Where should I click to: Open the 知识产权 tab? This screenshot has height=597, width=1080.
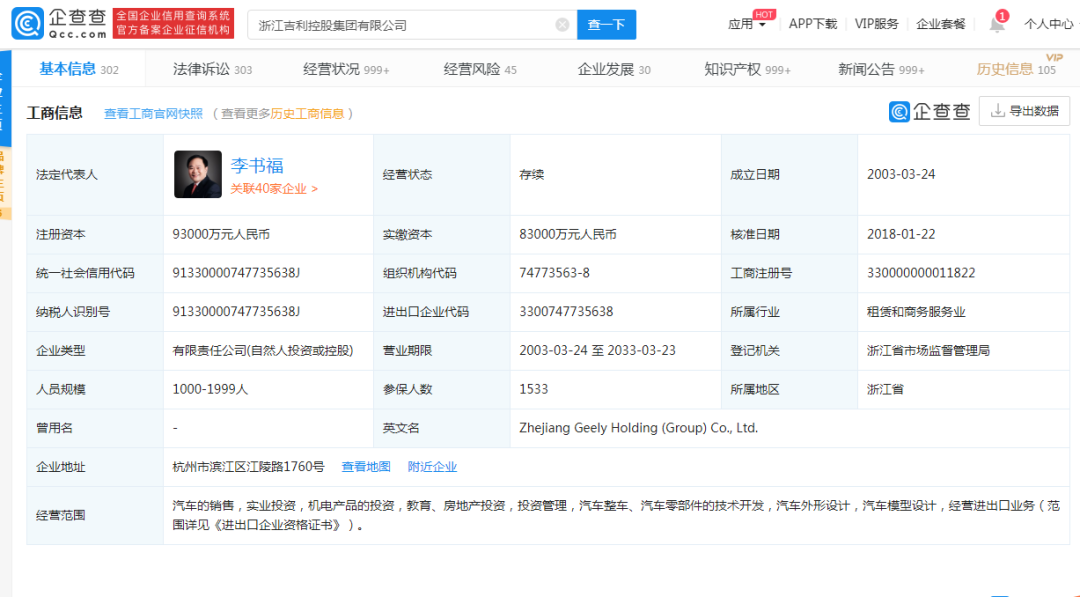[747, 69]
